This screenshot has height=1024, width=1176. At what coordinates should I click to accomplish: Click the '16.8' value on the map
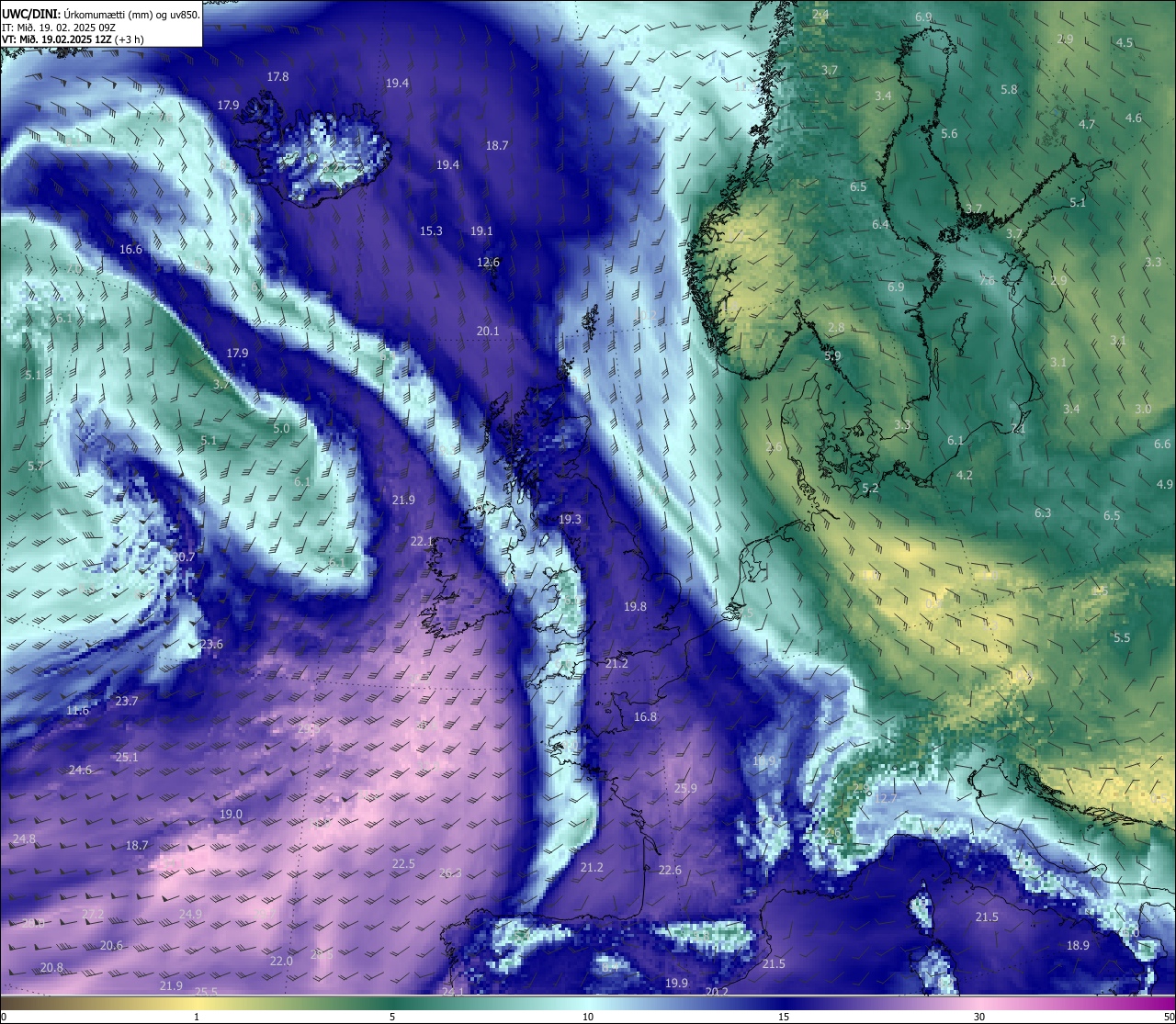[x=645, y=717]
